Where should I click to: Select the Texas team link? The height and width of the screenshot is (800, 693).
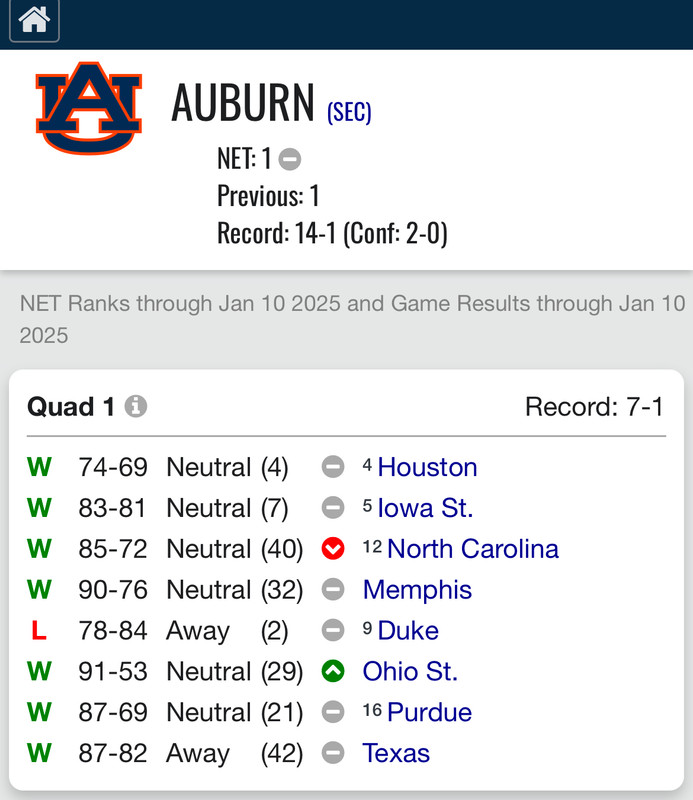396,754
